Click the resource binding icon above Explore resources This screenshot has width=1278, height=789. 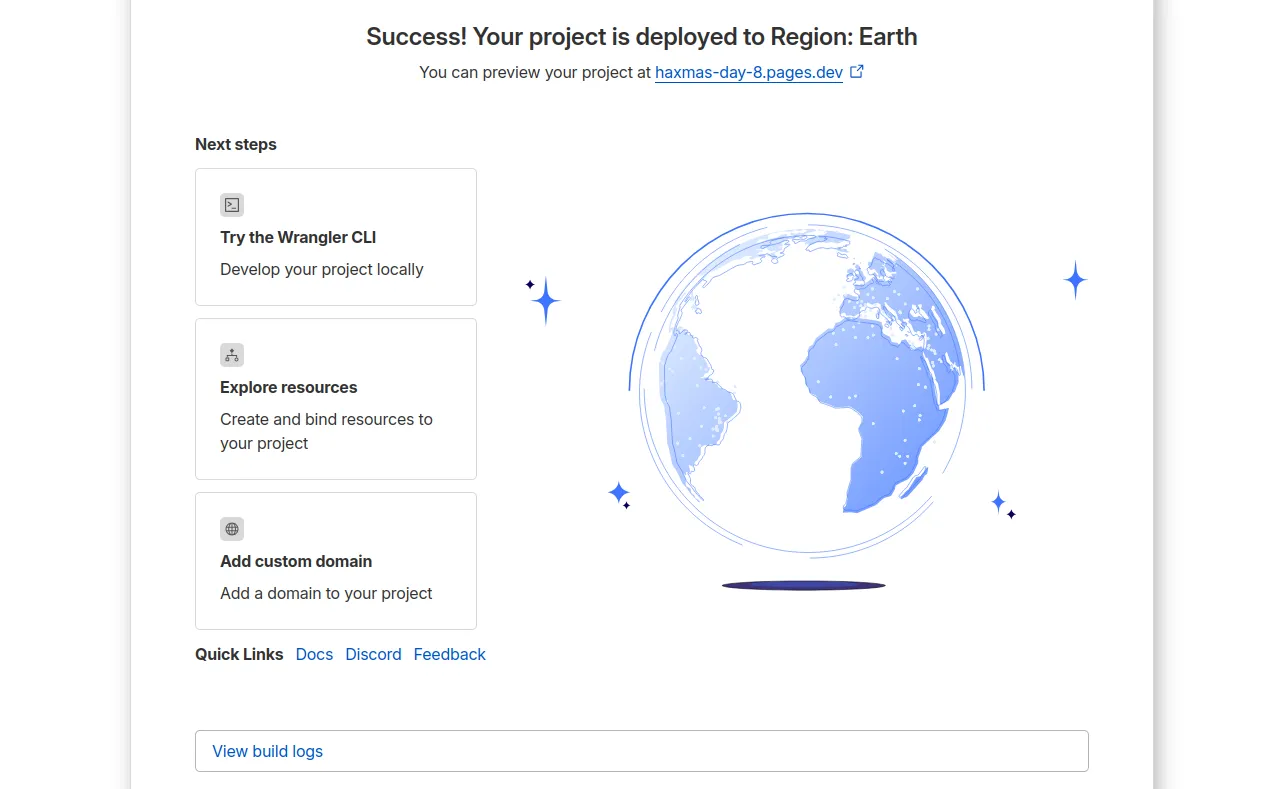pos(231,354)
